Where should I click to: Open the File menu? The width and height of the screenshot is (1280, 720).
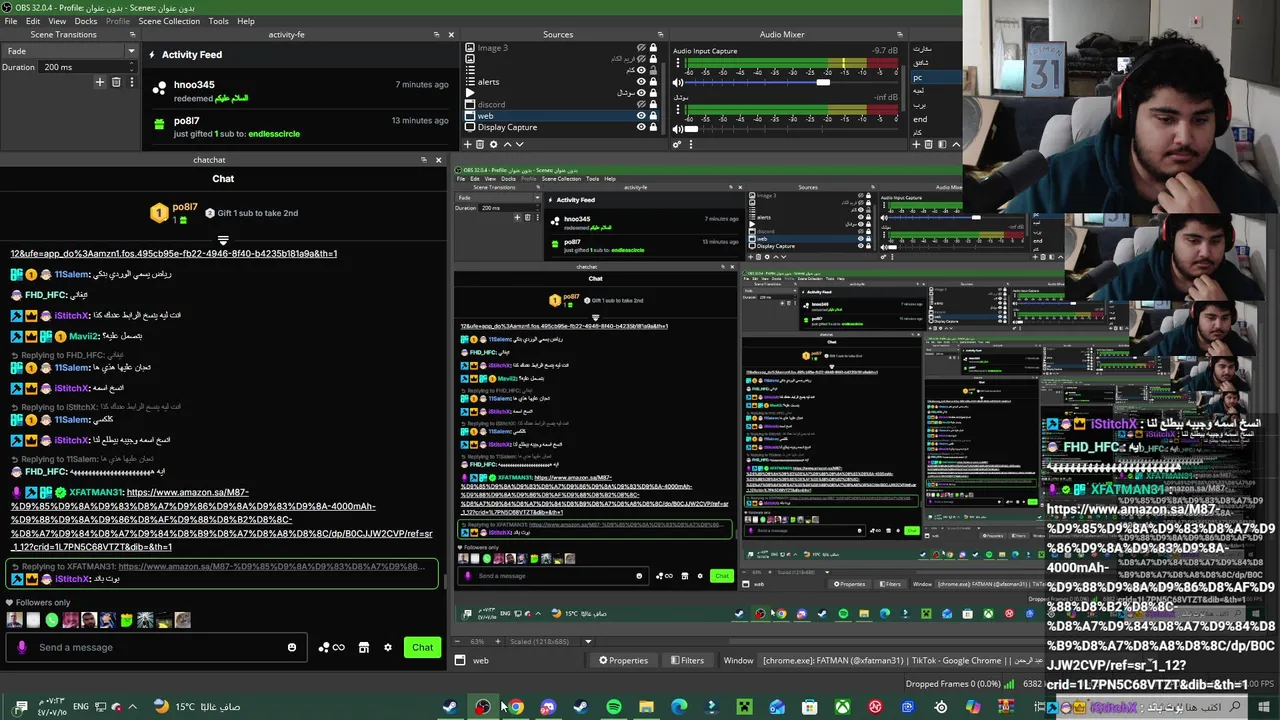point(11,21)
